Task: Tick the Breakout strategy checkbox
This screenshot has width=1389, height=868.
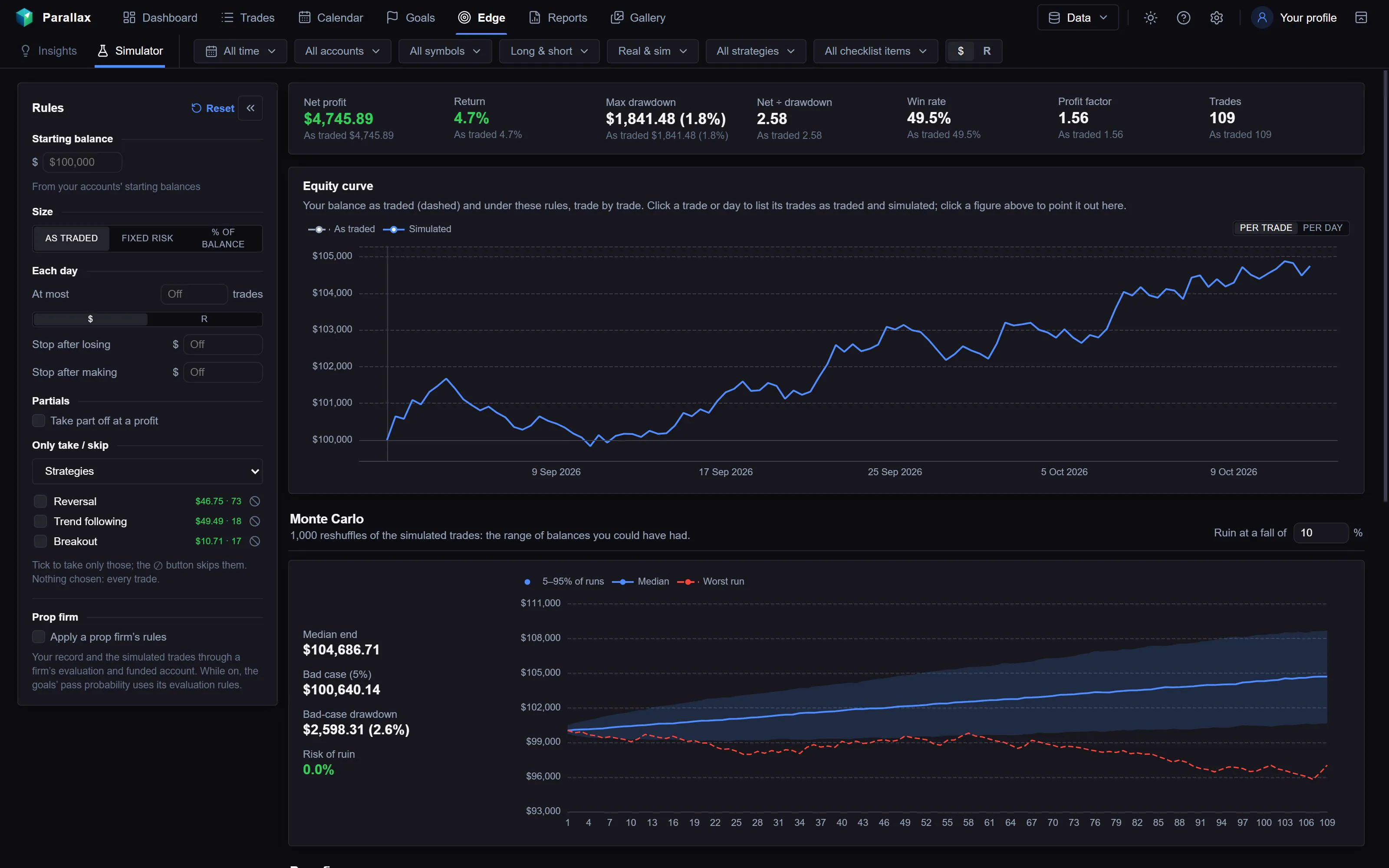Action: tap(40, 541)
